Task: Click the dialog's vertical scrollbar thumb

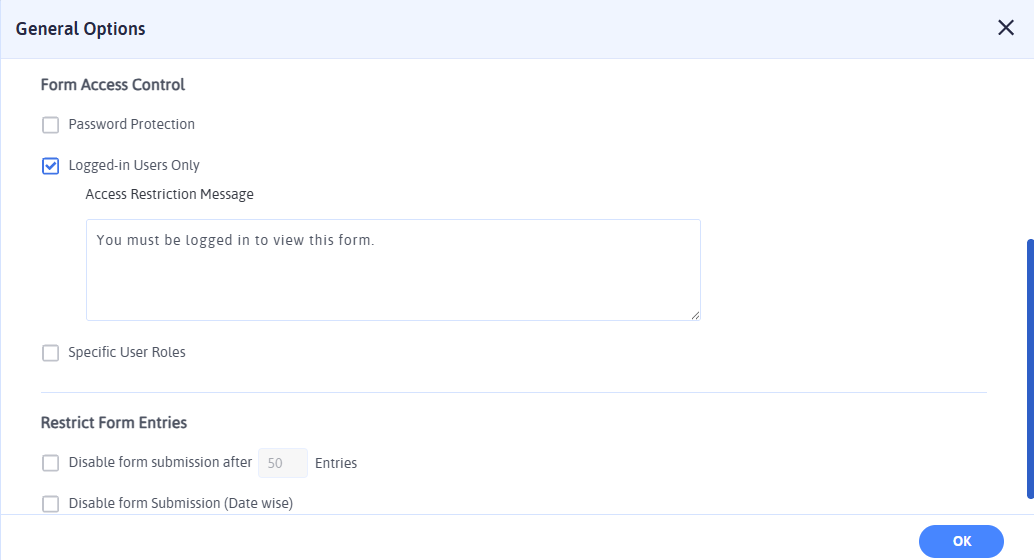Action: pyautogui.click(x=1029, y=368)
